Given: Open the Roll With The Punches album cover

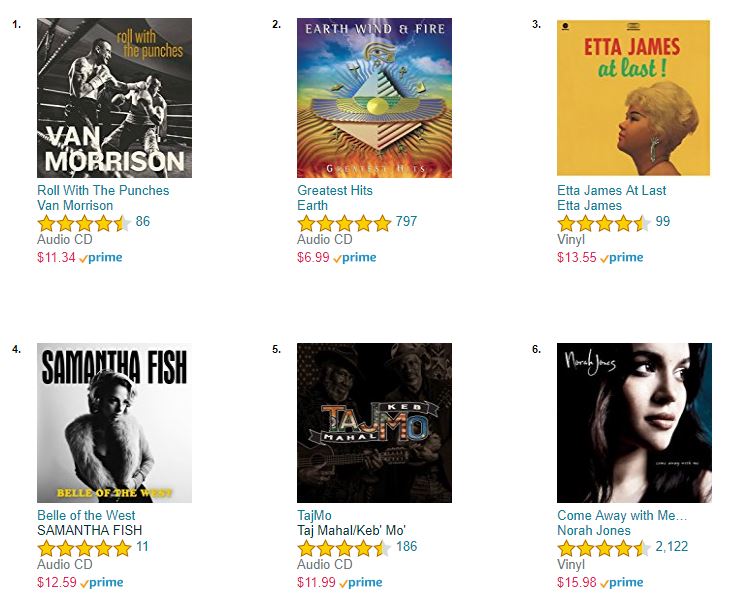Looking at the screenshot, I should coord(115,98).
